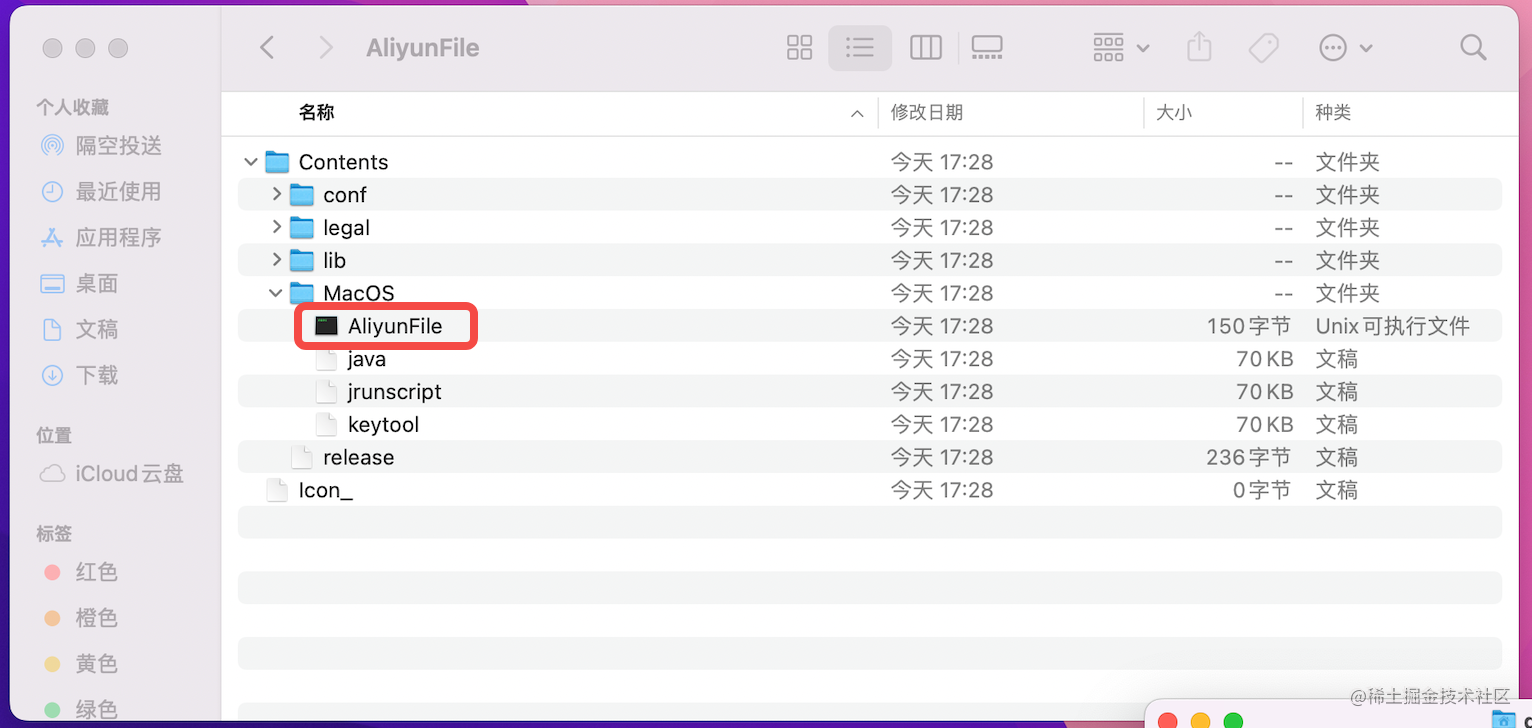Sort by the 大小 column header
This screenshot has width=1532, height=728.
pos(1174,113)
